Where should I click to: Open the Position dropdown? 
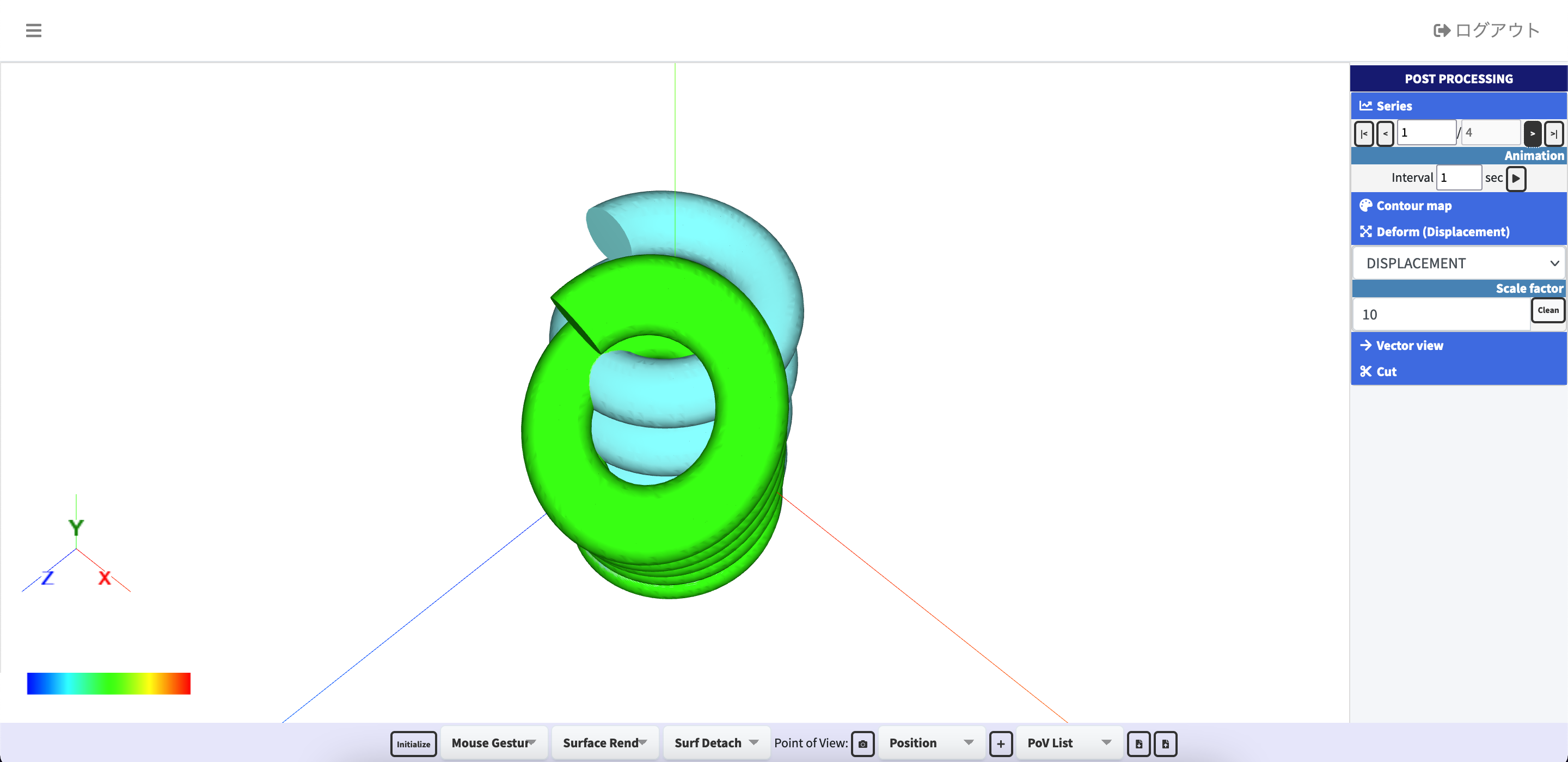pyautogui.click(x=932, y=743)
